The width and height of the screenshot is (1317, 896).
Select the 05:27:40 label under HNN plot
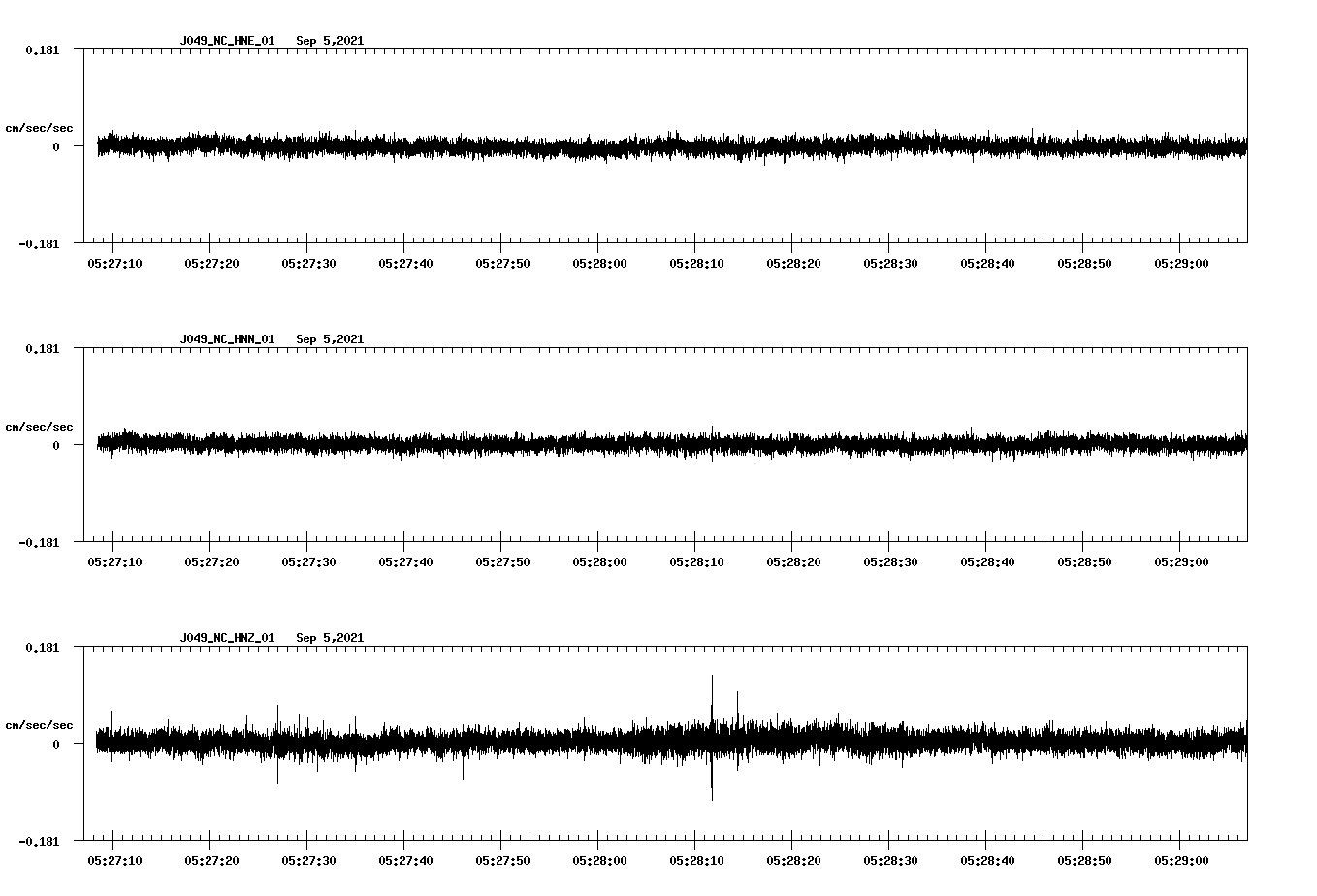coord(405,561)
